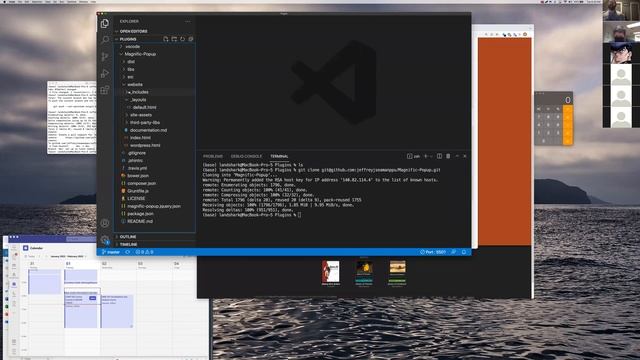This screenshot has width=640, height=360.
Task: Open notifications bell in the status bar
Action: tap(464, 252)
